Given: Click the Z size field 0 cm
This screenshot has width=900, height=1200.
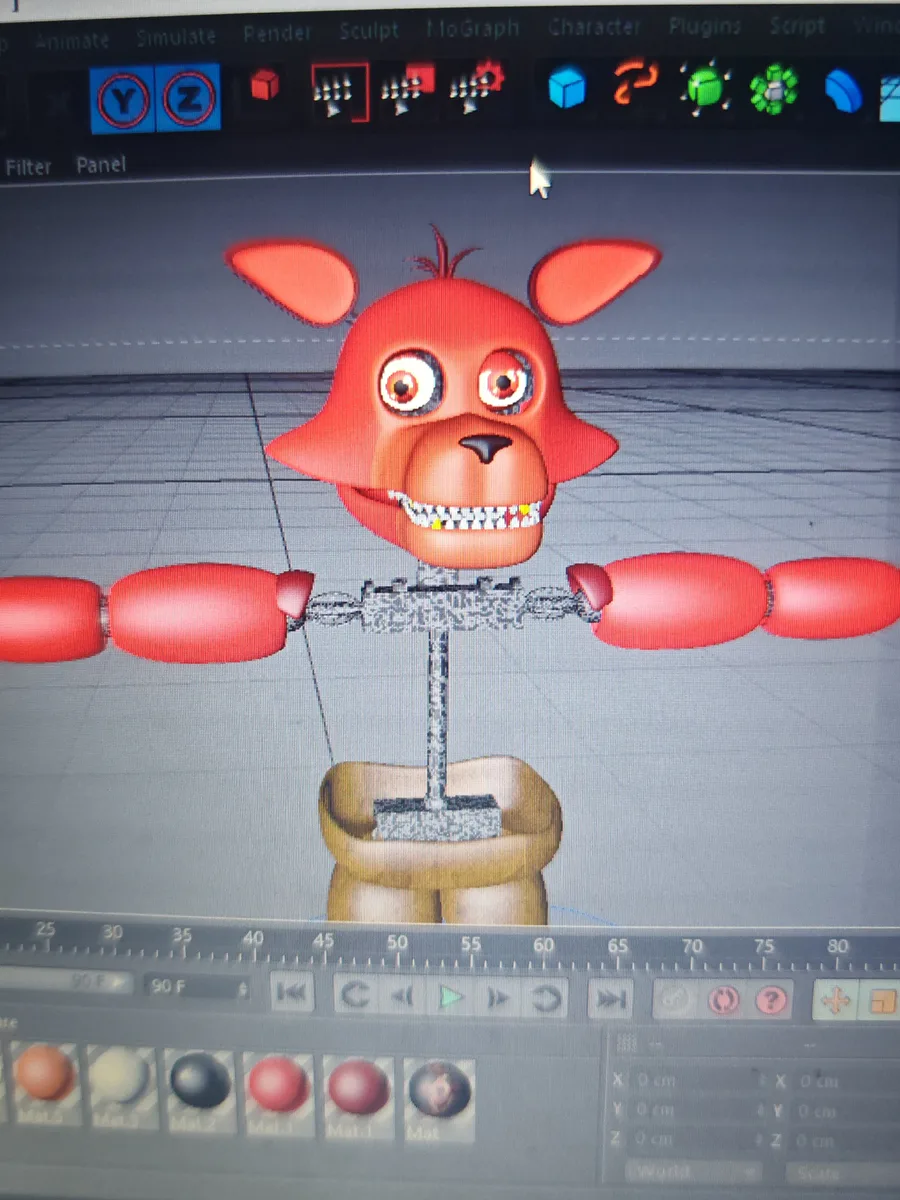Looking at the screenshot, I should [845, 1141].
